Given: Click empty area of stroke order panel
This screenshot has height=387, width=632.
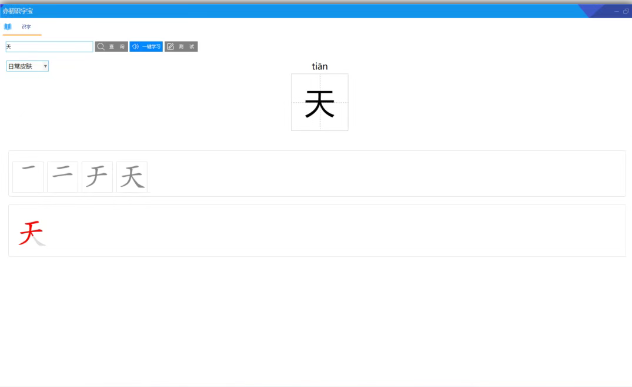Looking at the screenshot, I should coord(383,174).
